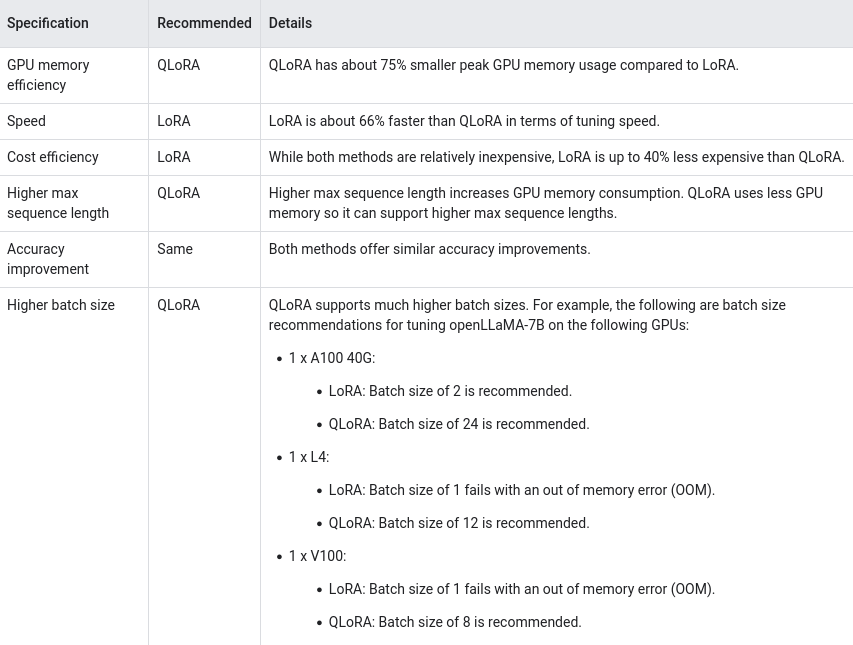The image size is (853, 645).
Task: Select the Higher max sequence length cell
Action: coord(58,203)
